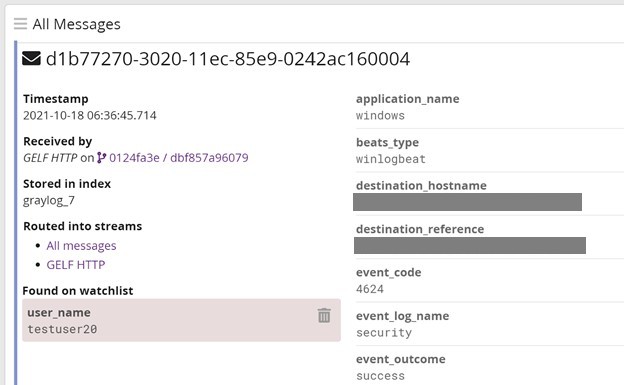Click the GELF HTTP input name in Received by

[x=50, y=158]
